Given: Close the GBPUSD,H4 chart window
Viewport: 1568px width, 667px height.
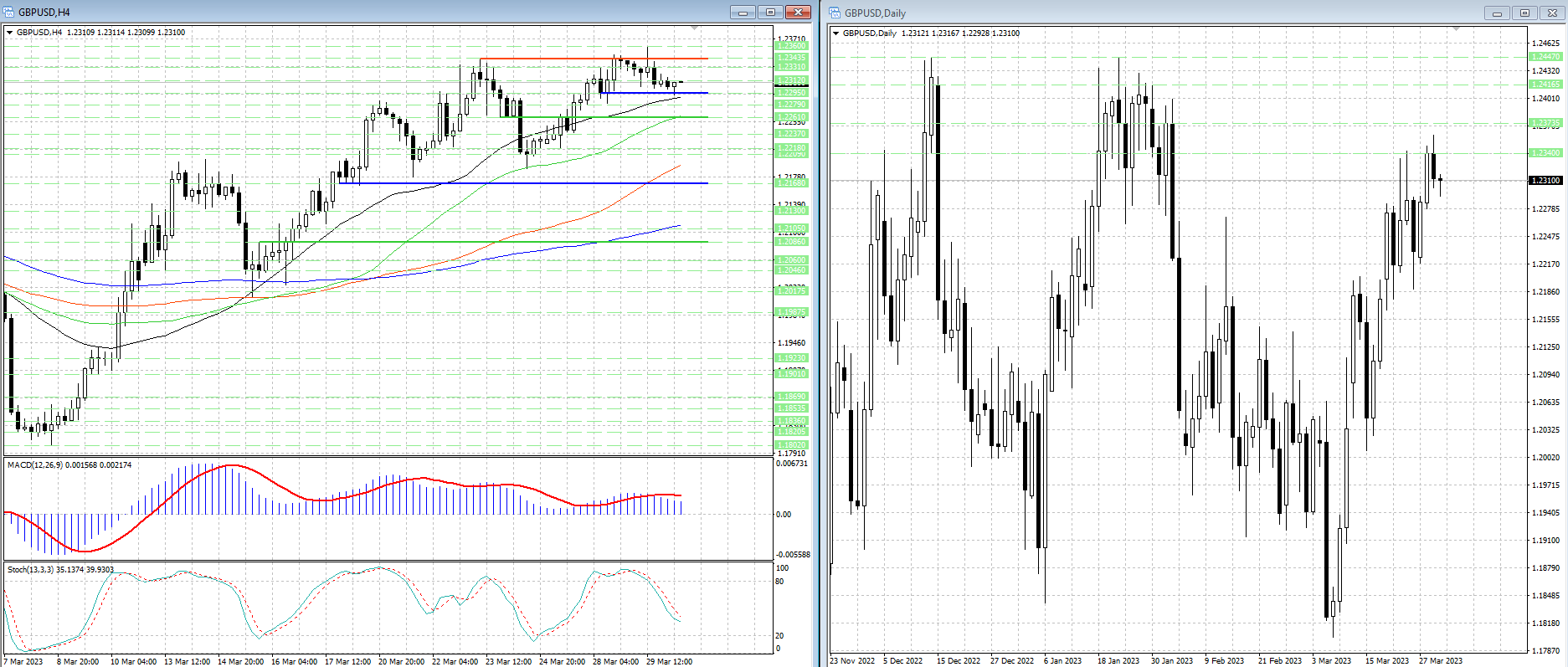Looking at the screenshot, I should point(798,13).
